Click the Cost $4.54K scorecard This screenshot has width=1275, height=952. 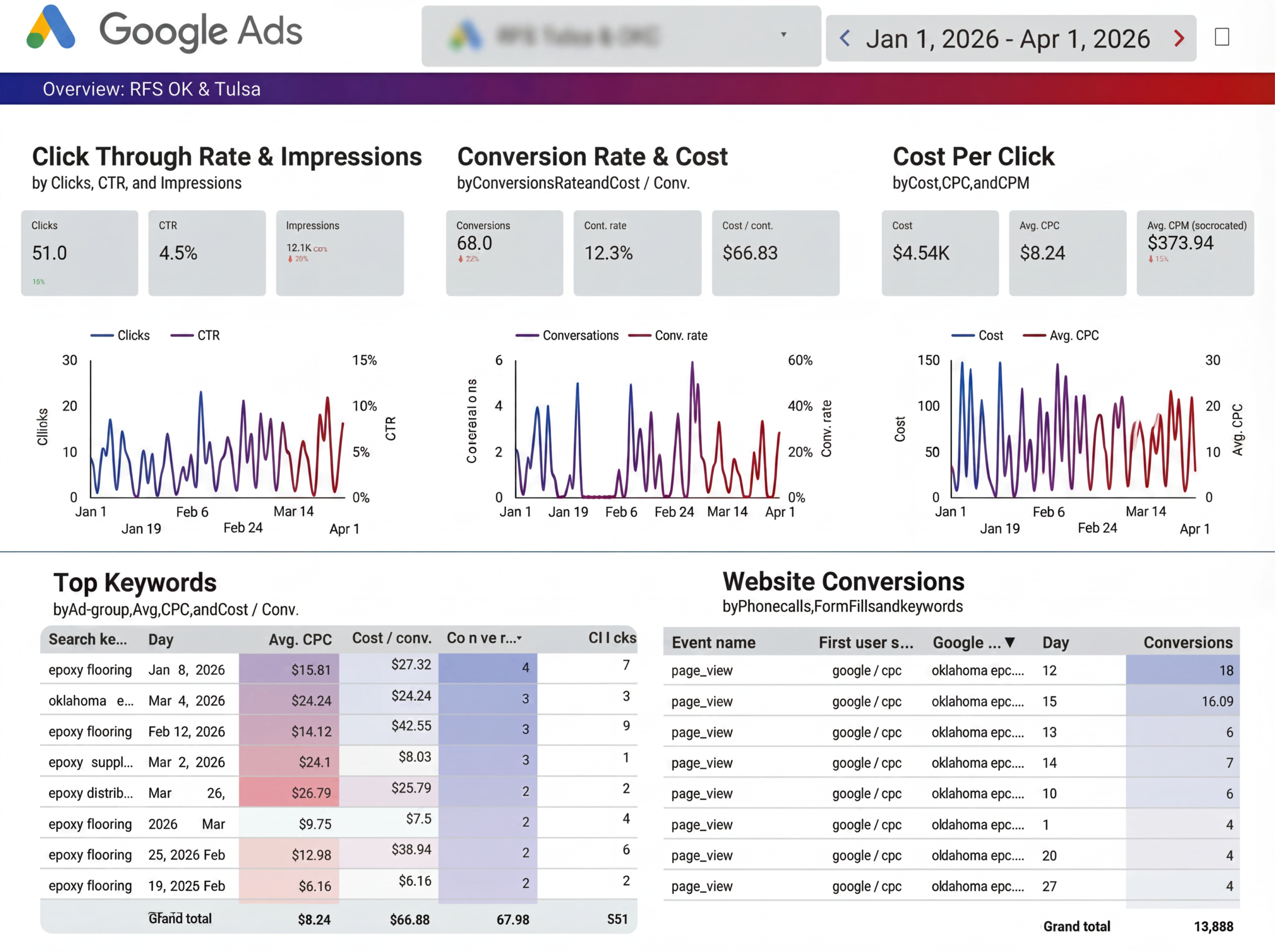pos(940,253)
